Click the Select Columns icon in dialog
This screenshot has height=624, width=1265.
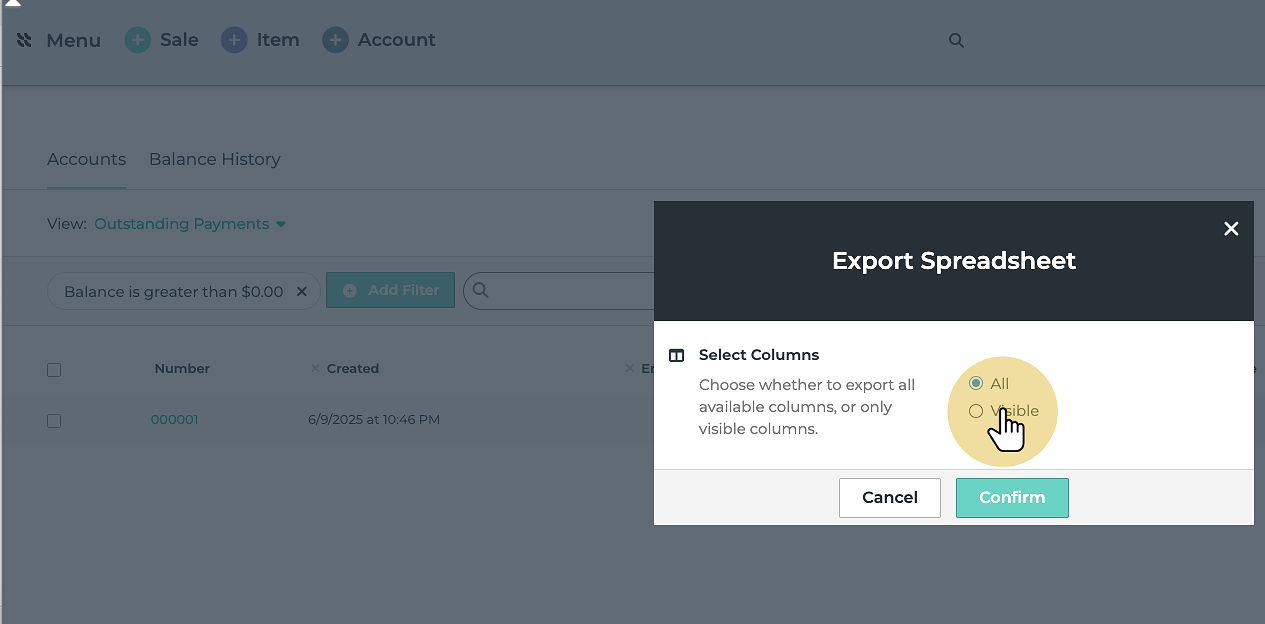[677, 355]
